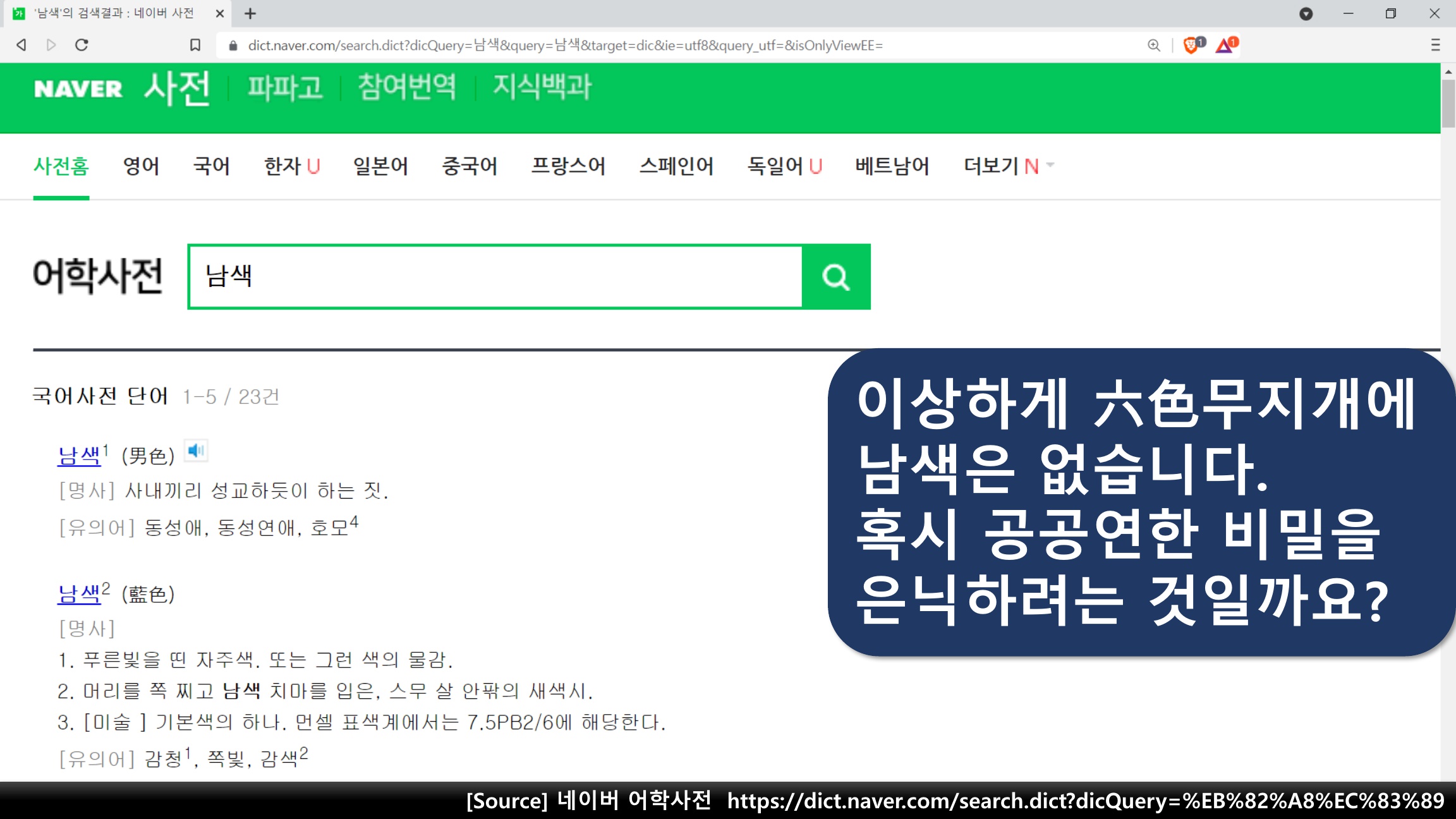
Task: Open the tab search dropdown arrow
Action: pyautogui.click(x=1306, y=13)
